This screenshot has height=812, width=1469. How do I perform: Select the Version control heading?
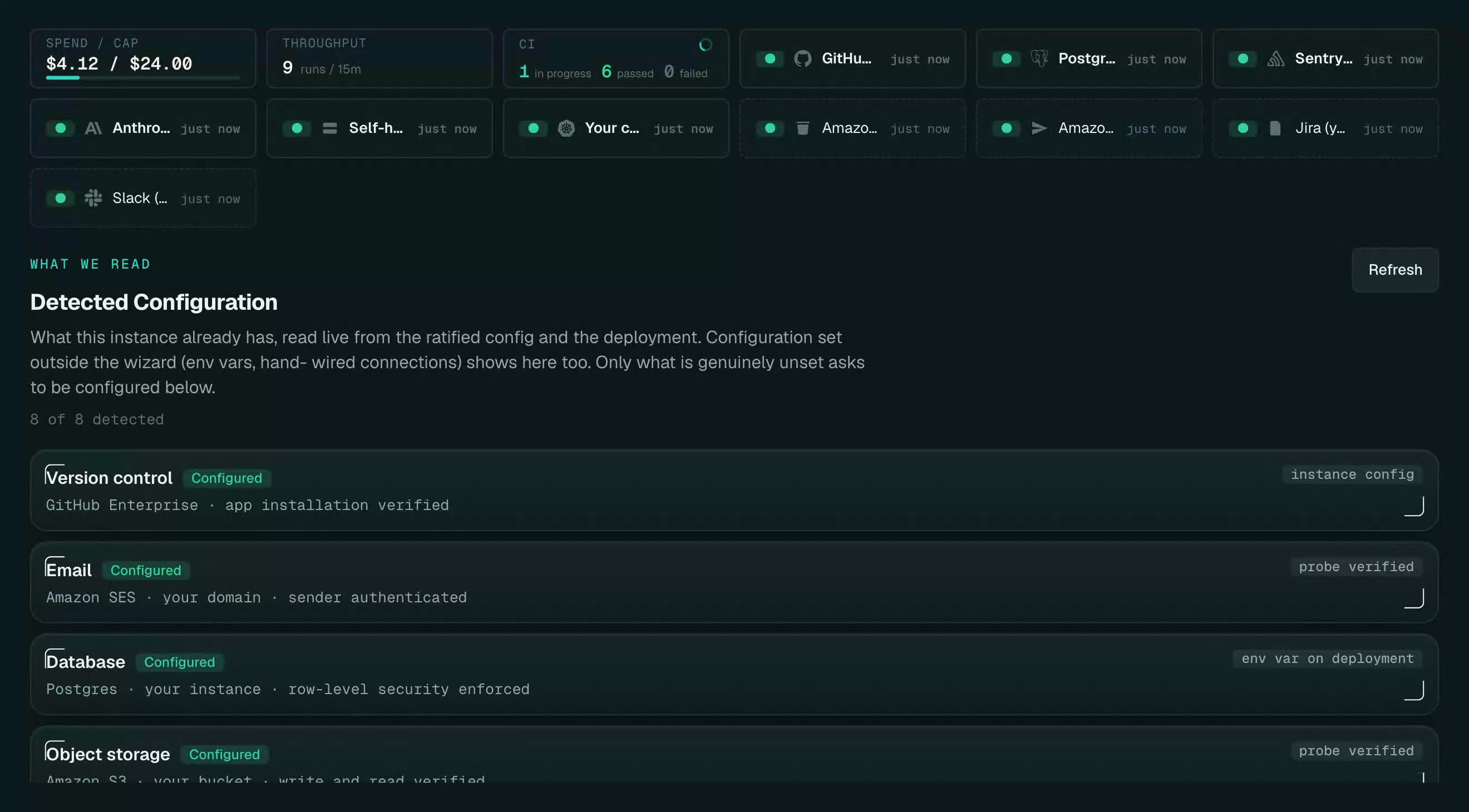pyautogui.click(x=109, y=478)
